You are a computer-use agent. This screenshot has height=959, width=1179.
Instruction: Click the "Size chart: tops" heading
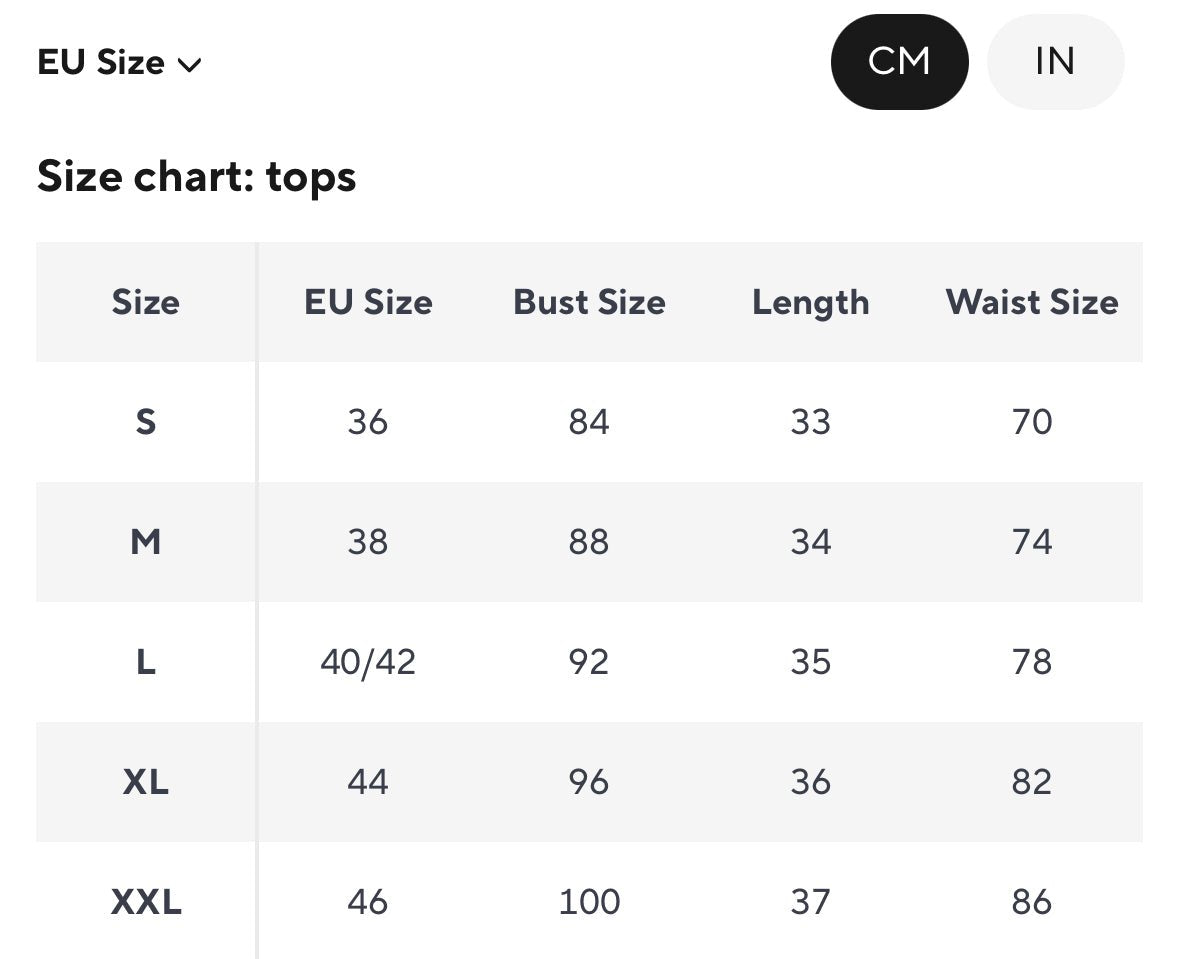tap(197, 177)
